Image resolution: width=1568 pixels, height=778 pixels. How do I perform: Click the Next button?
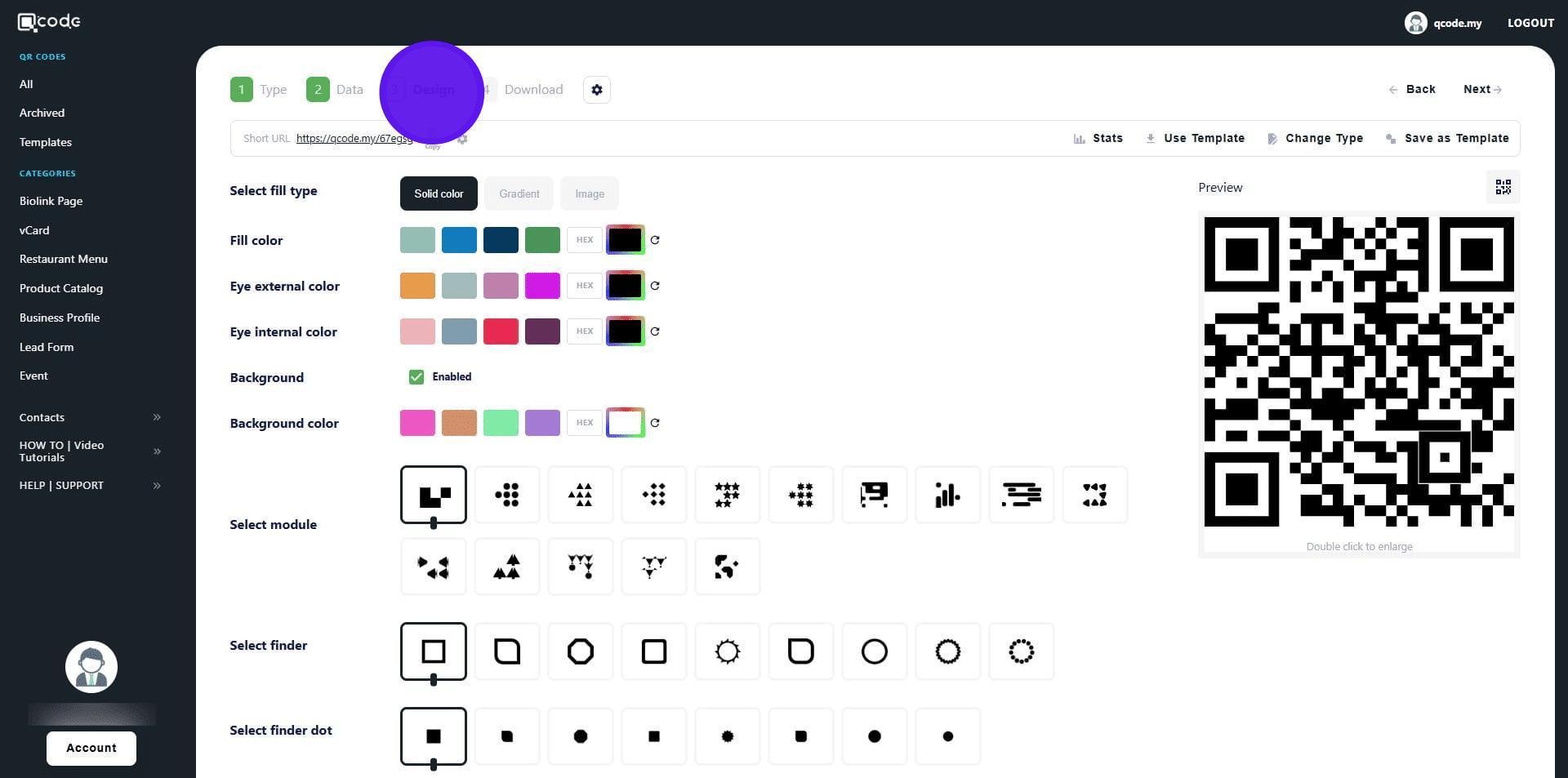(1482, 89)
